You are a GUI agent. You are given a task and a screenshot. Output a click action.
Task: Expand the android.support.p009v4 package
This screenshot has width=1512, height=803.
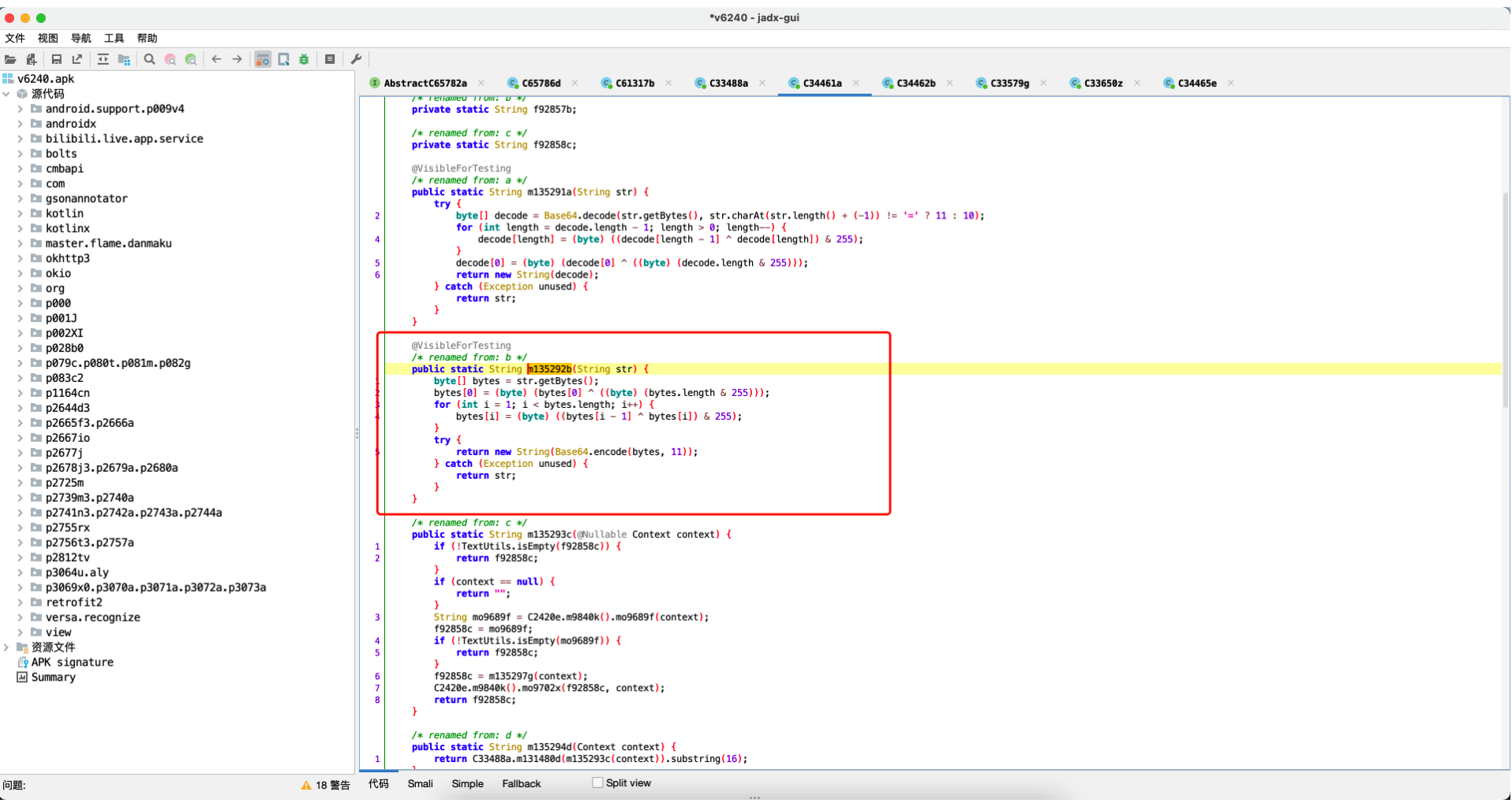pyautogui.click(x=21, y=109)
